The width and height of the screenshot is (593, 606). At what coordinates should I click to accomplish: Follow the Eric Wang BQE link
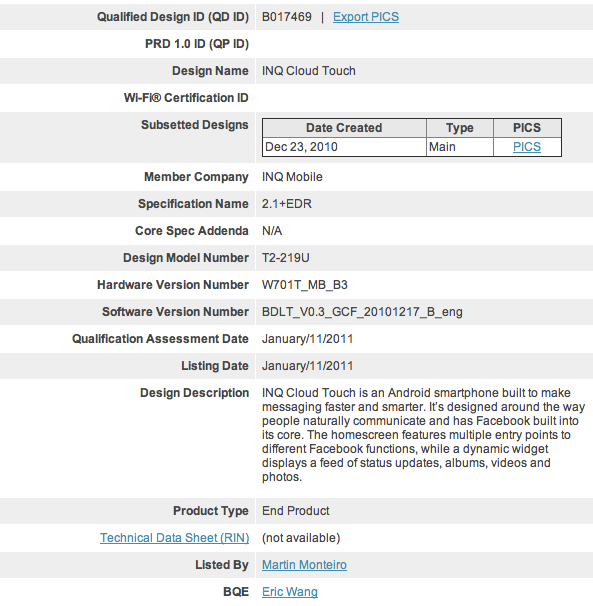290,592
